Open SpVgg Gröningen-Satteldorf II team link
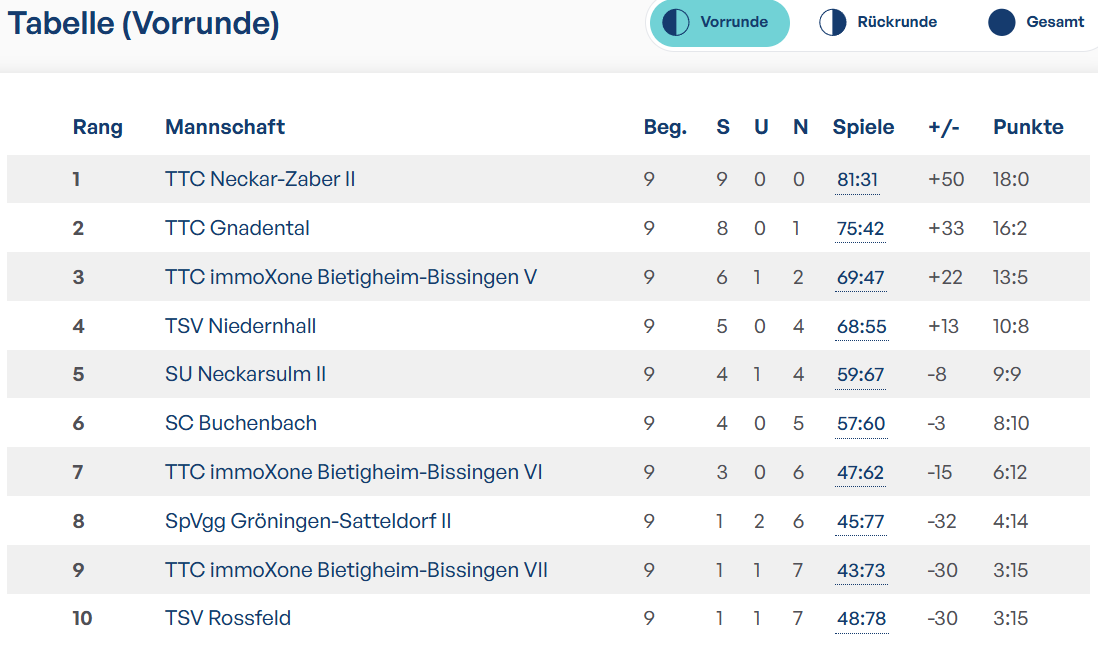 (x=308, y=521)
